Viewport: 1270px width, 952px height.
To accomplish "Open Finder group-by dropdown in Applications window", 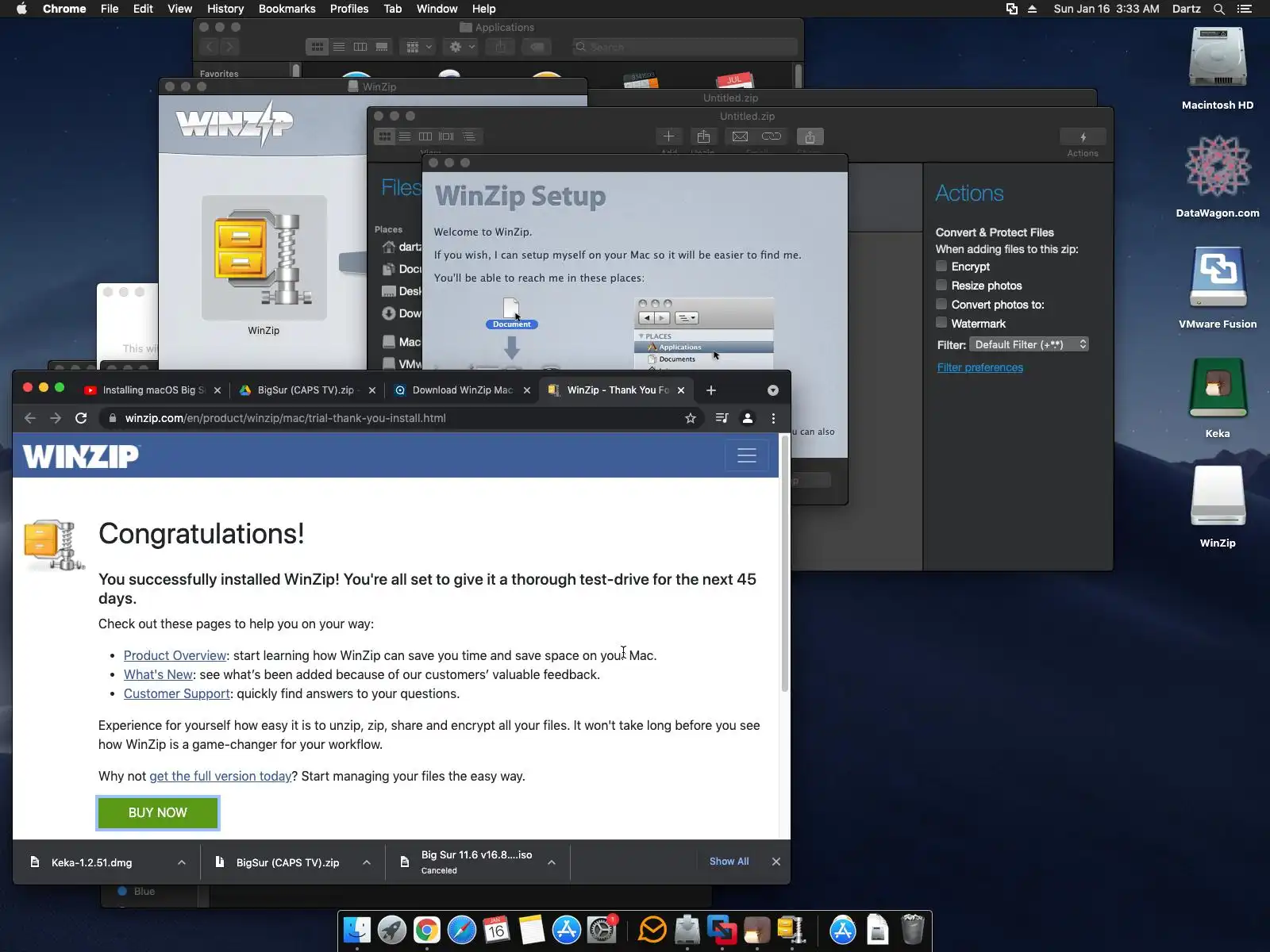I will pyautogui.click(x=419, y=47).
